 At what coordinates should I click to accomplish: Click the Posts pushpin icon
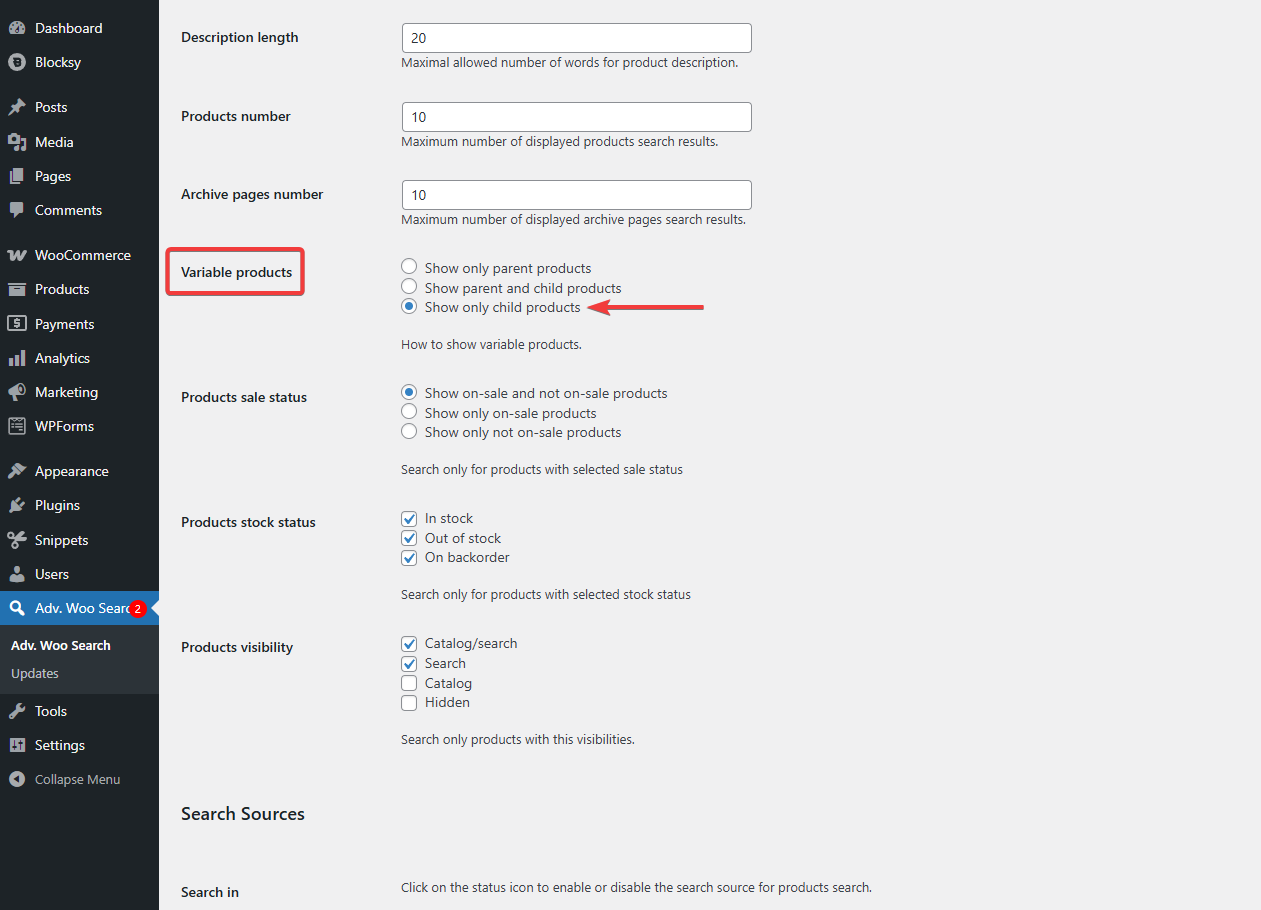point(17,107)
